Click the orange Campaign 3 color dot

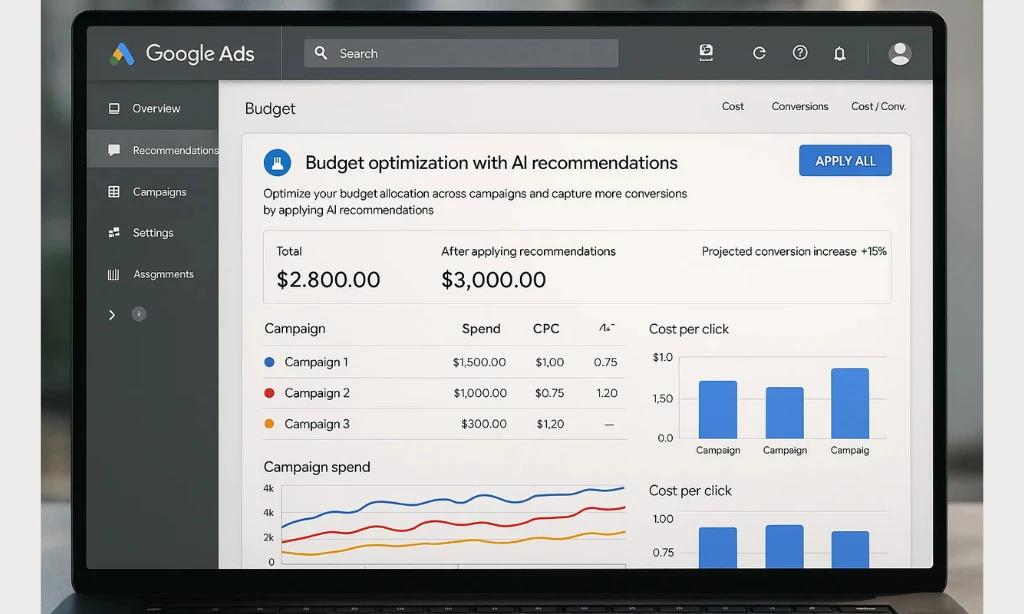point(269,424)
